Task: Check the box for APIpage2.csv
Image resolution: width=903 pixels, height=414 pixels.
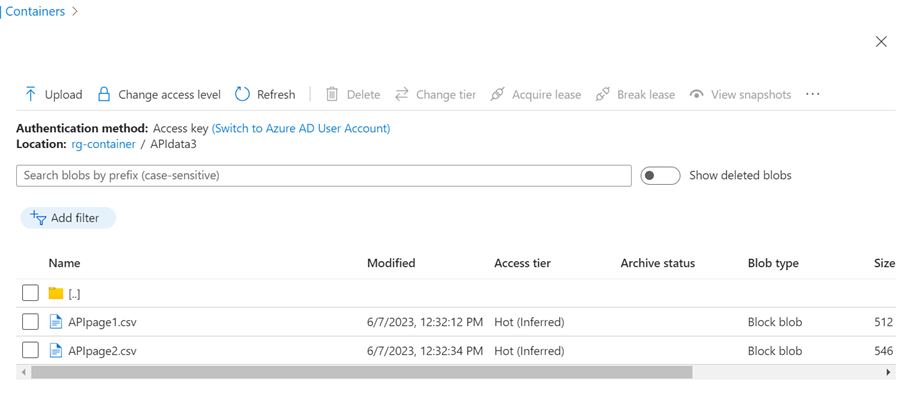Action: click(30, 351)
